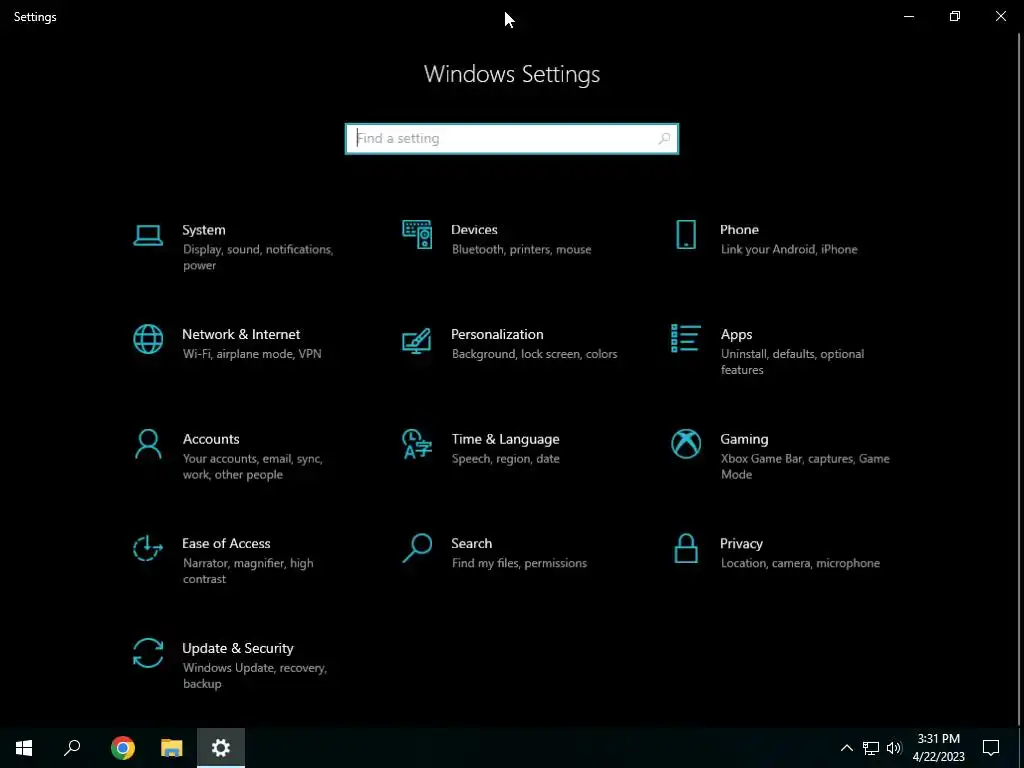This screenshot has width=1024, height=768.
Task: Select the Personalization heading
Action: pyautogui.click(x=497, y=334)
